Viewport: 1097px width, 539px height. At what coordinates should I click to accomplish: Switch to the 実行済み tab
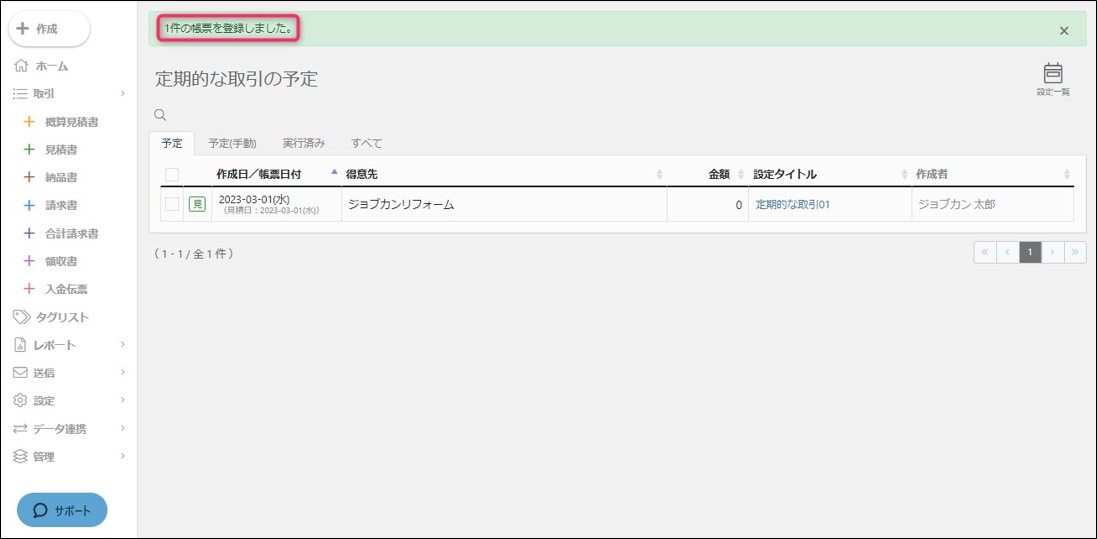(303, 143)
